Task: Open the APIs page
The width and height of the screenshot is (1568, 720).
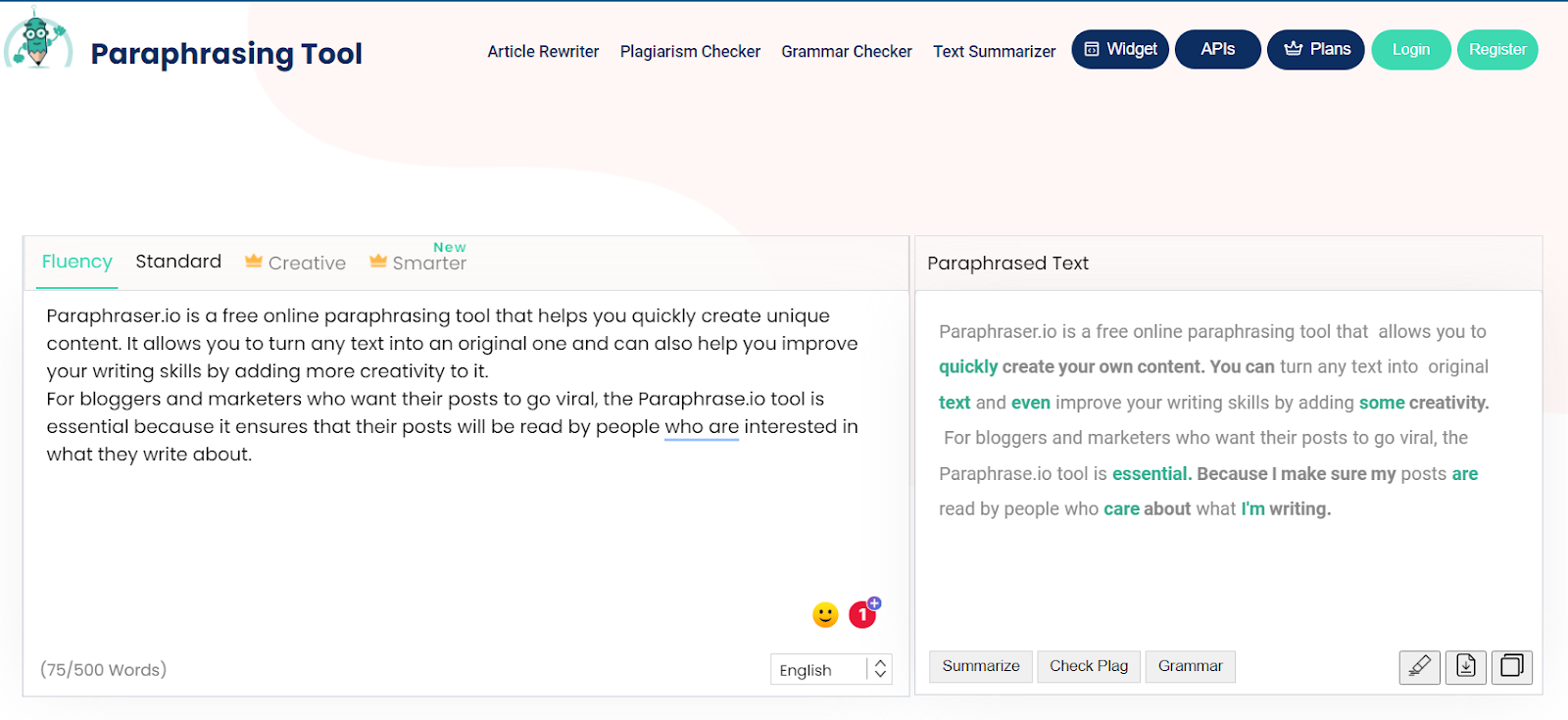Action: tap(1218, 49)
